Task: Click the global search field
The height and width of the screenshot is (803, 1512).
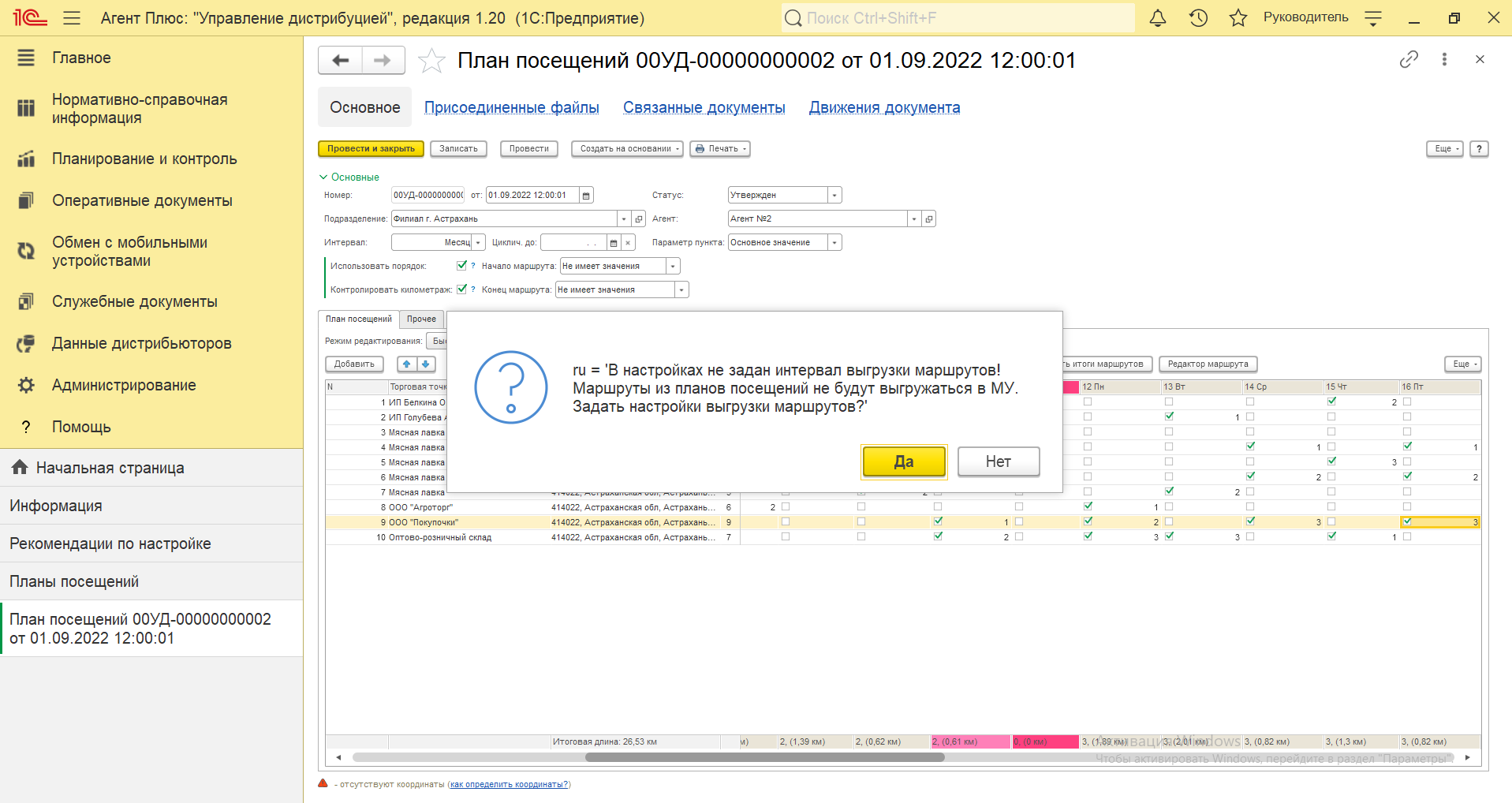Action: point(958,17)
